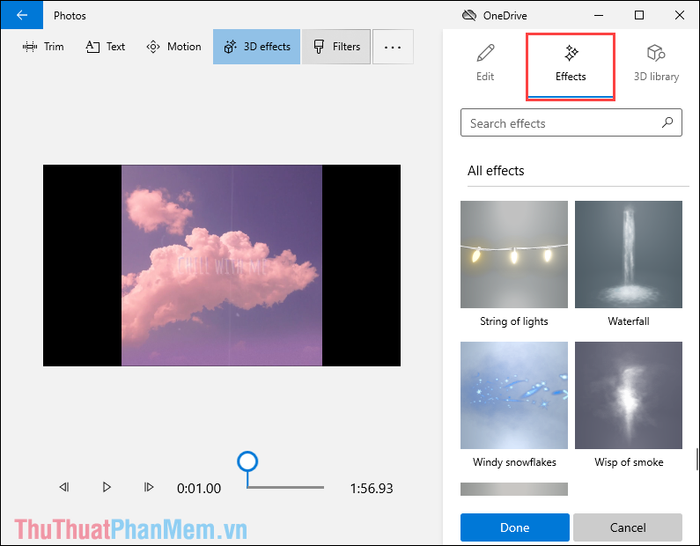
Task: Click the 'Windy snowflakes' label text
Action: (x=514, y=463)
